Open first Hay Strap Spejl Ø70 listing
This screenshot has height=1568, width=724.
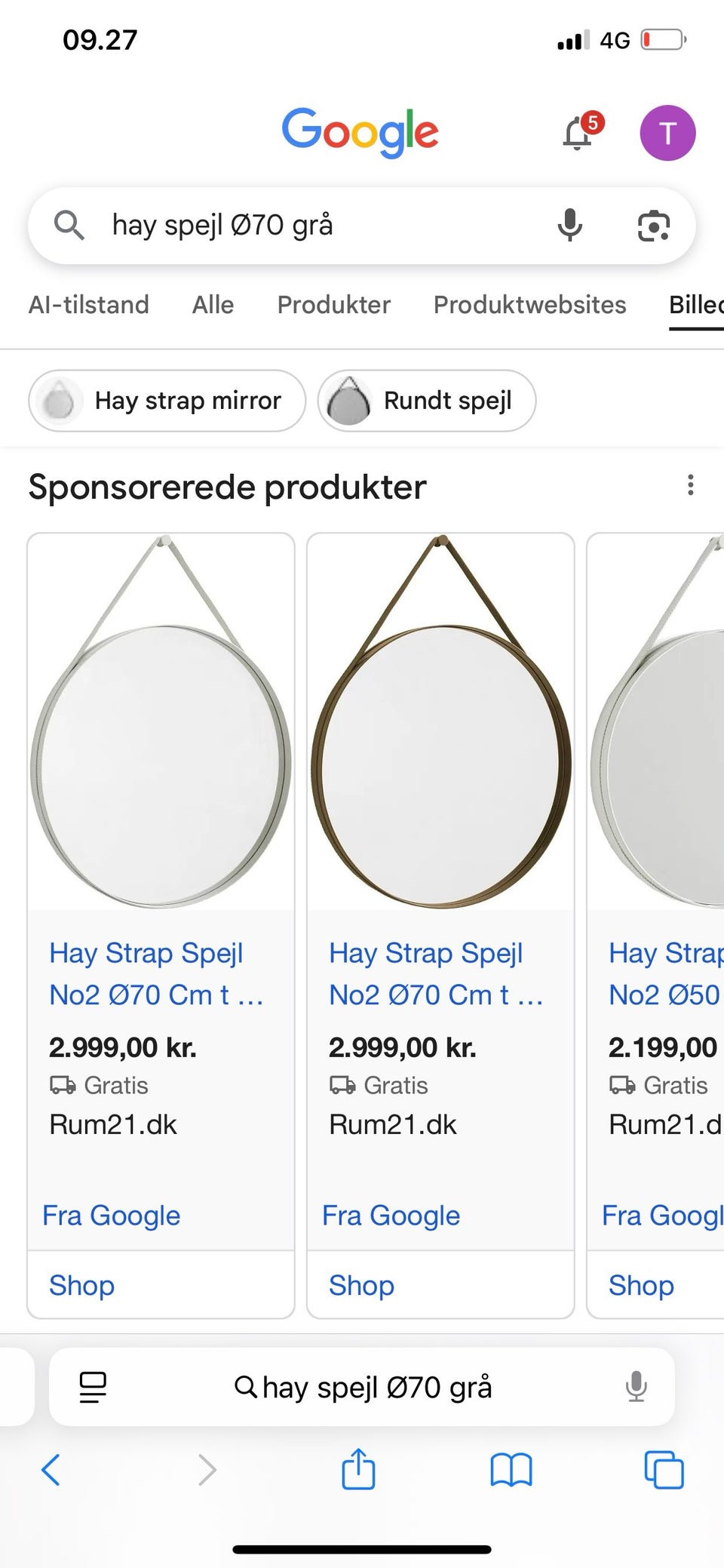coord(155,973)
